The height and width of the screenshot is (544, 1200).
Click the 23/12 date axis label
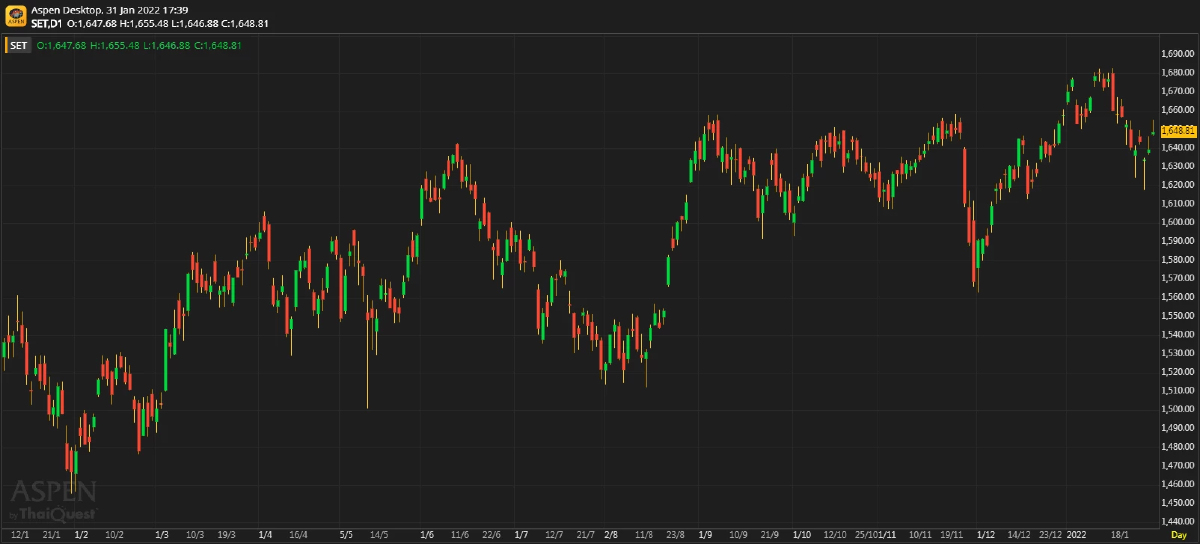coord(1050,535)
